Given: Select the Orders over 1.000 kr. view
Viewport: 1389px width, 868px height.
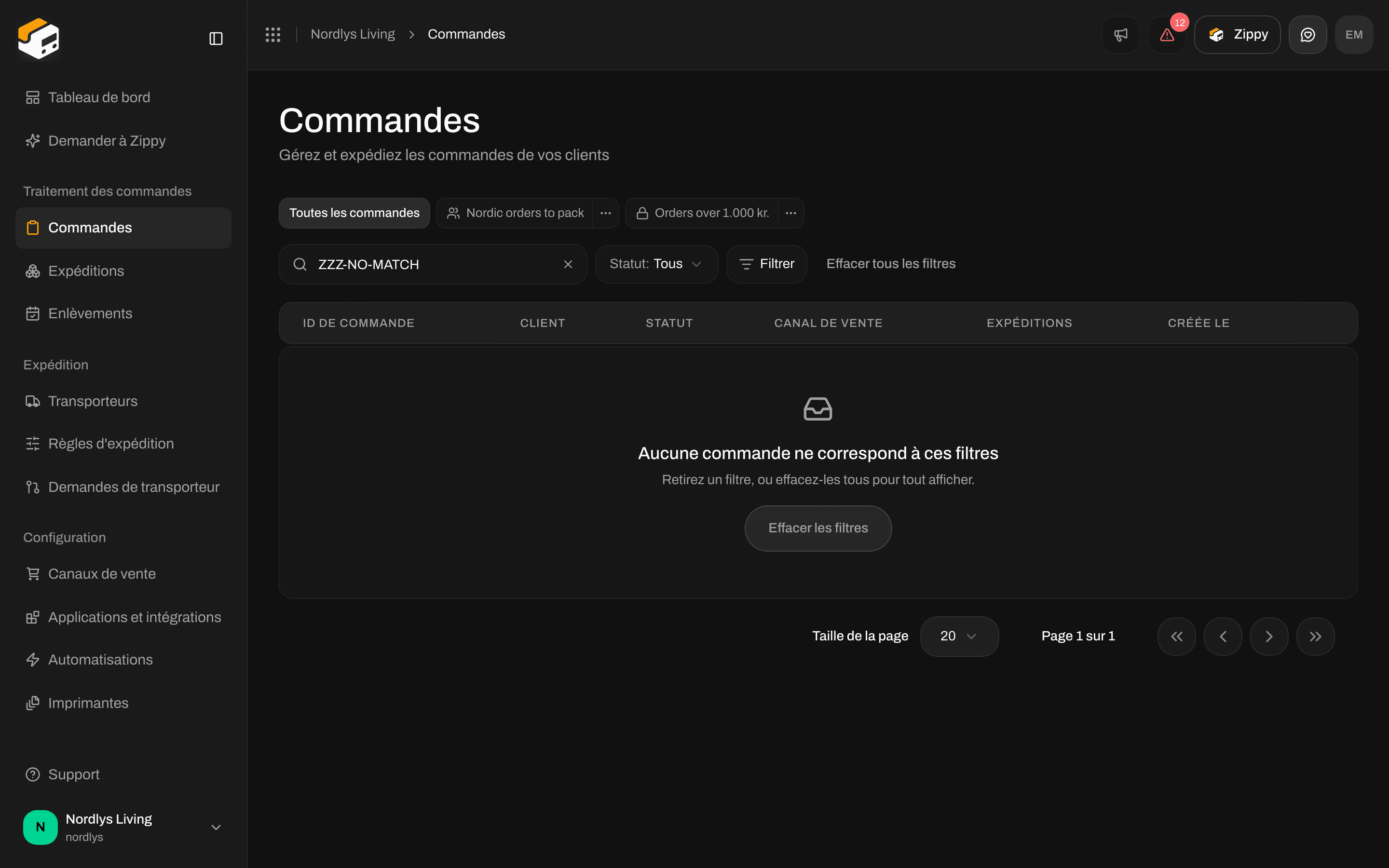Looking at the screenshot, I should coord(702,213).
